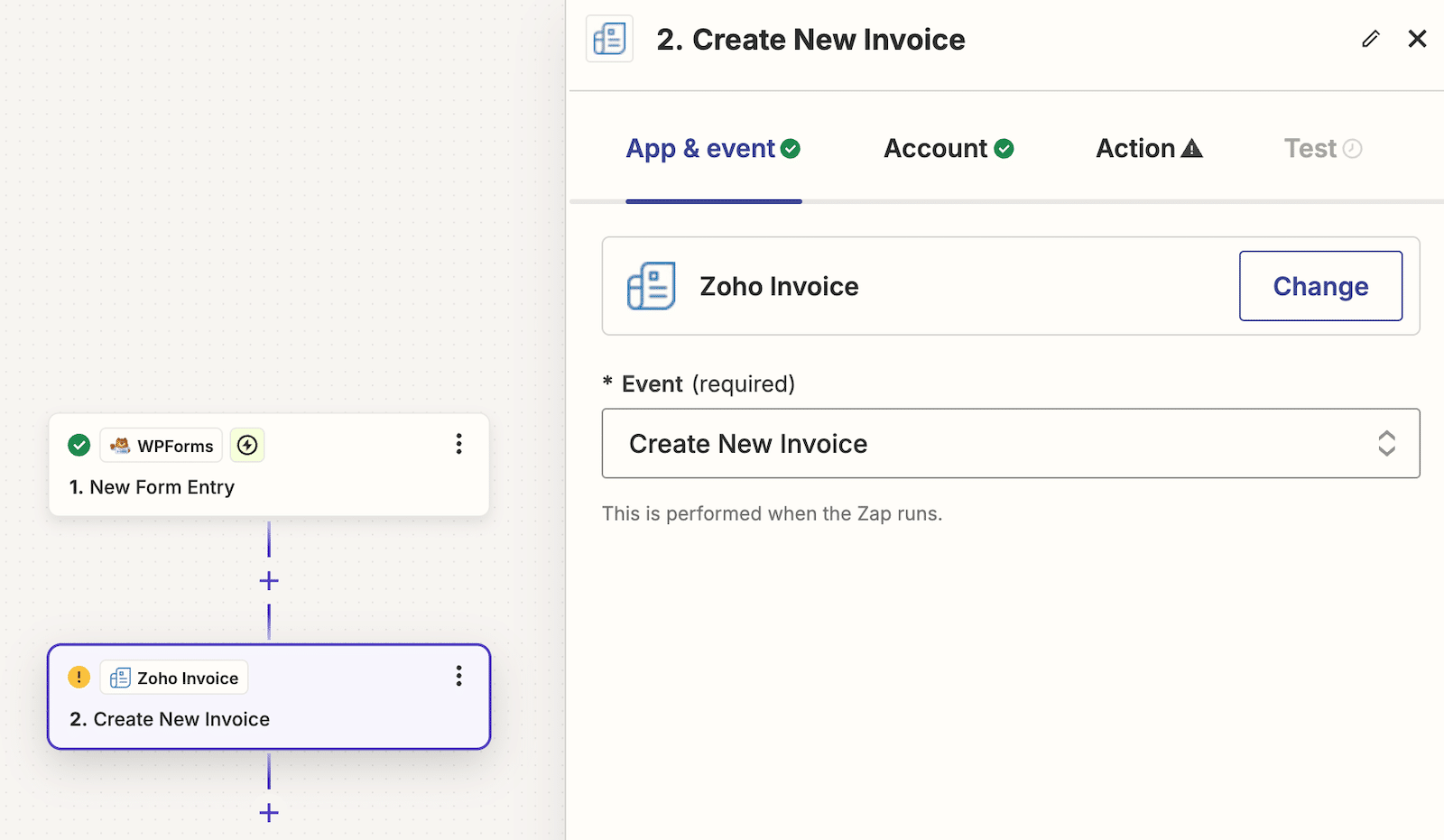Click the warning triangle beside Action

pos(1192,149)
